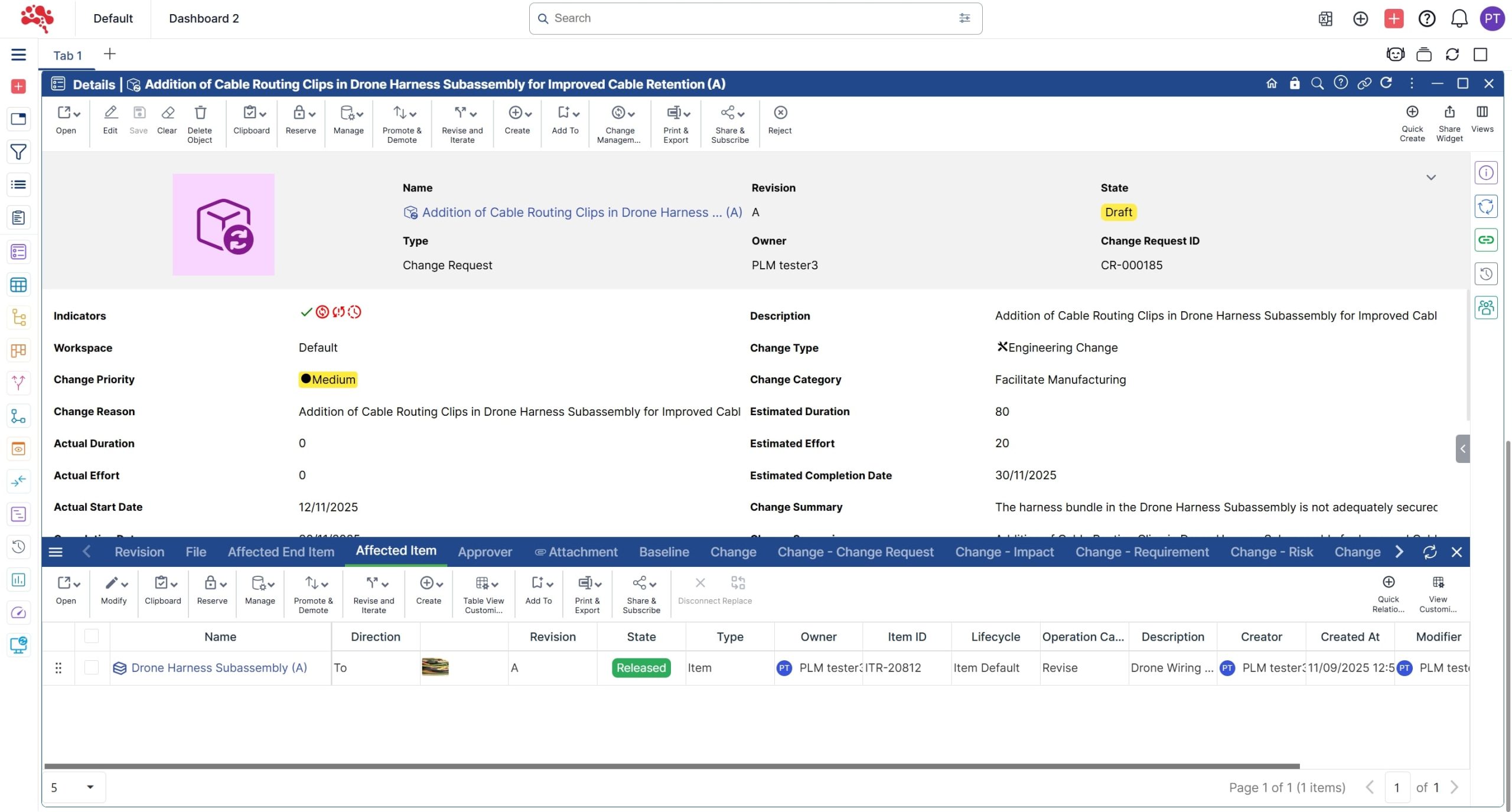
Task: Click the history icon in right panel
Action: [1485, 274]
